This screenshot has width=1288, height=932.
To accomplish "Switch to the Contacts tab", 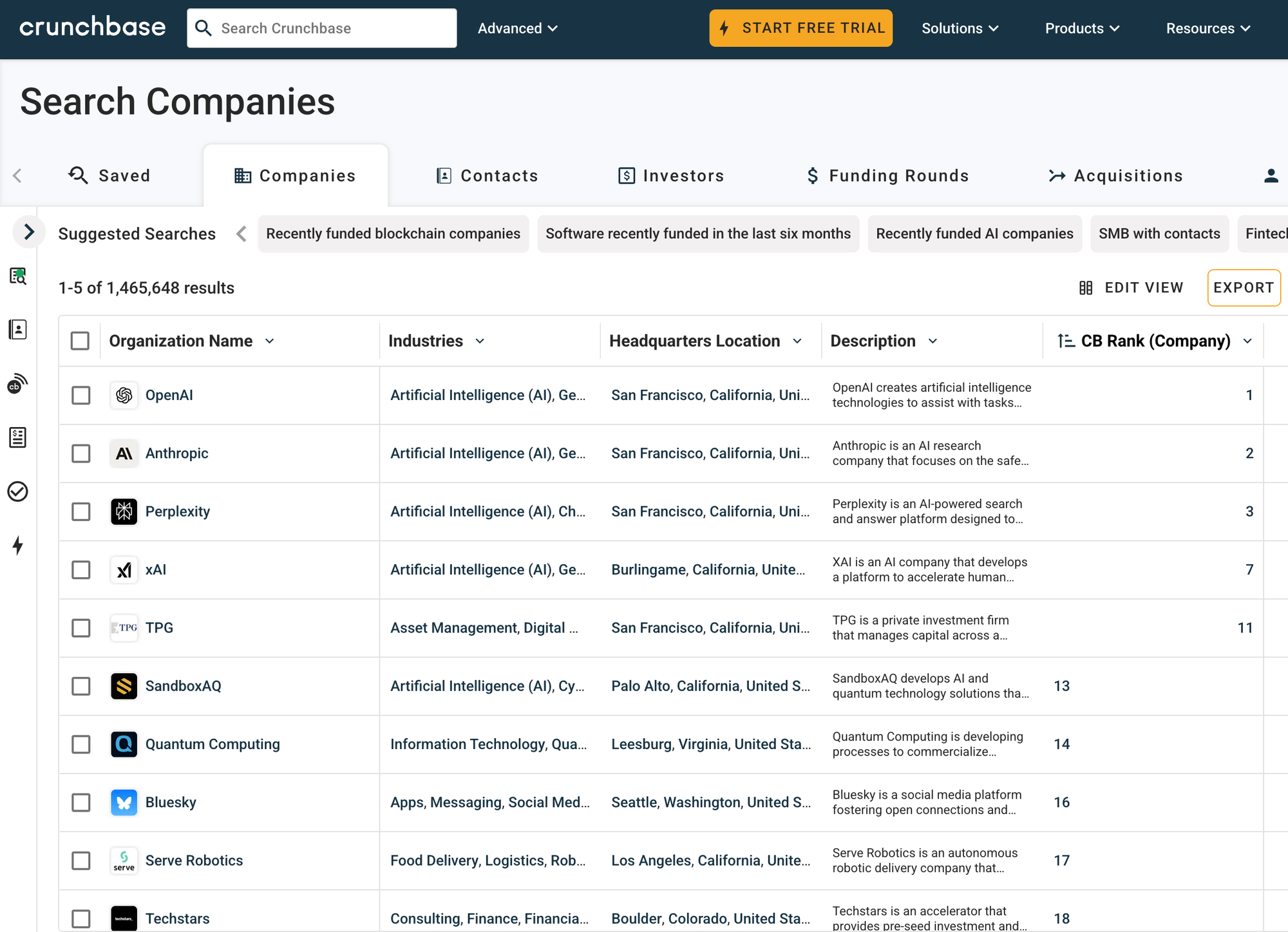I will (488, 176).
